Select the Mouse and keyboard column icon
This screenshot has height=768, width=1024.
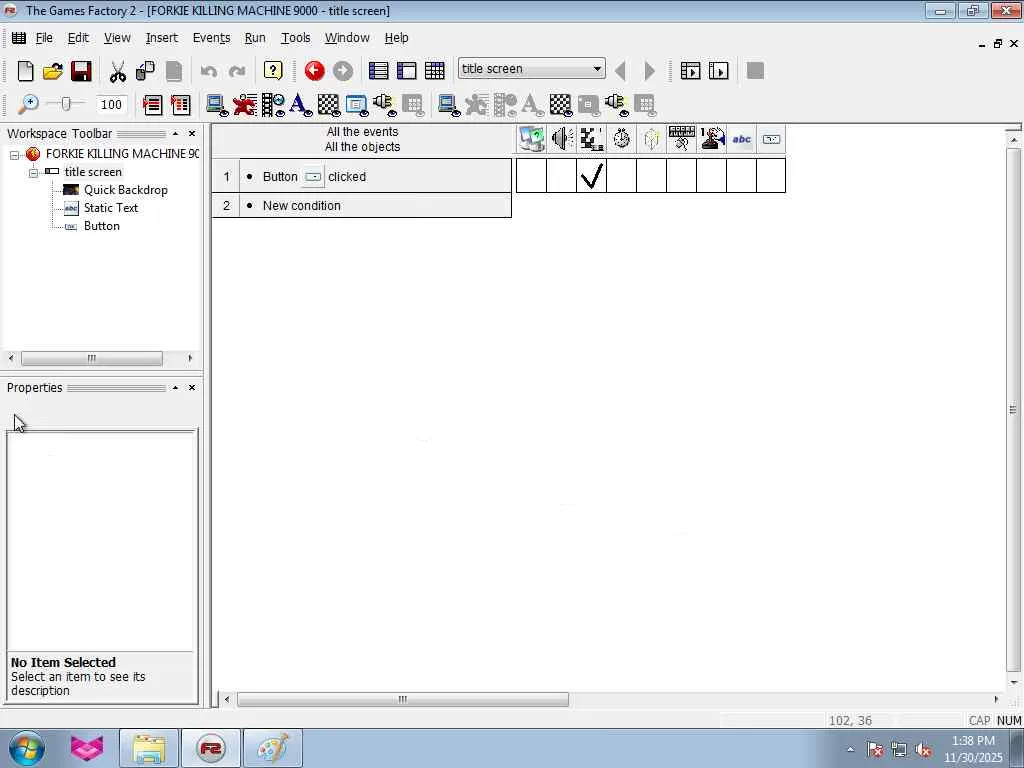point(682,139)
